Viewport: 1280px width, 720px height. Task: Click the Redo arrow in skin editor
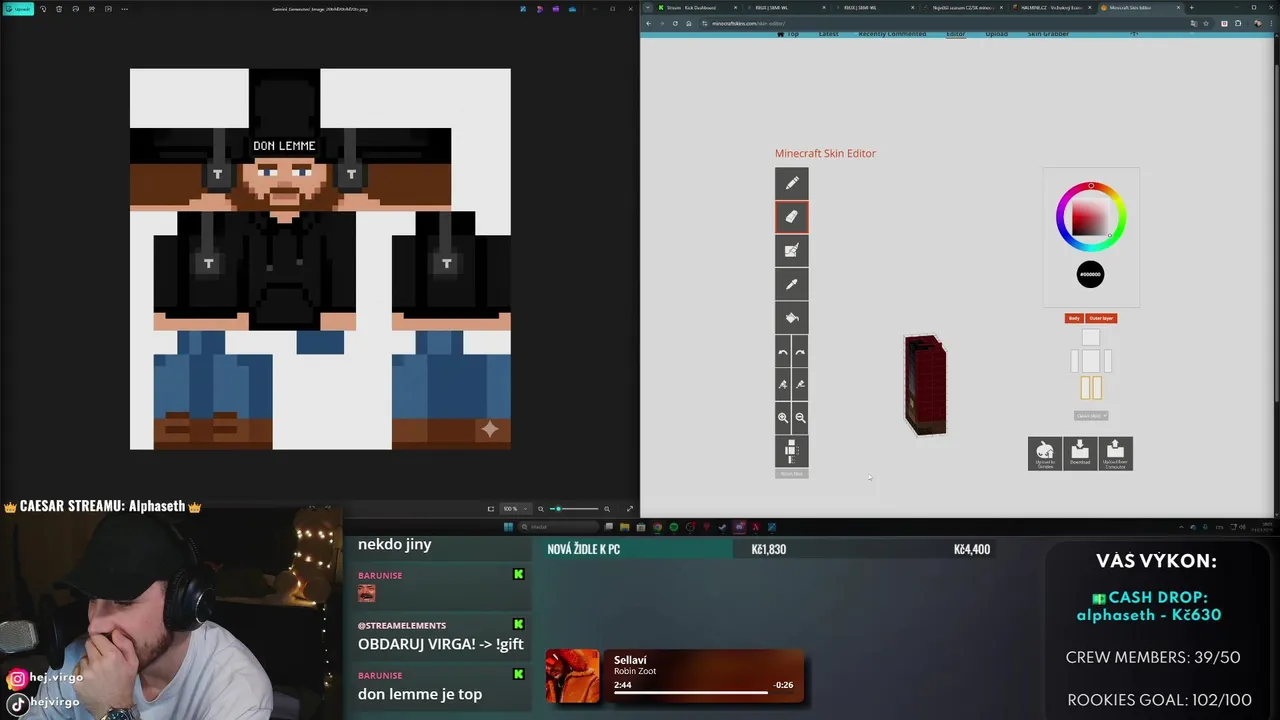click(800, 352)
